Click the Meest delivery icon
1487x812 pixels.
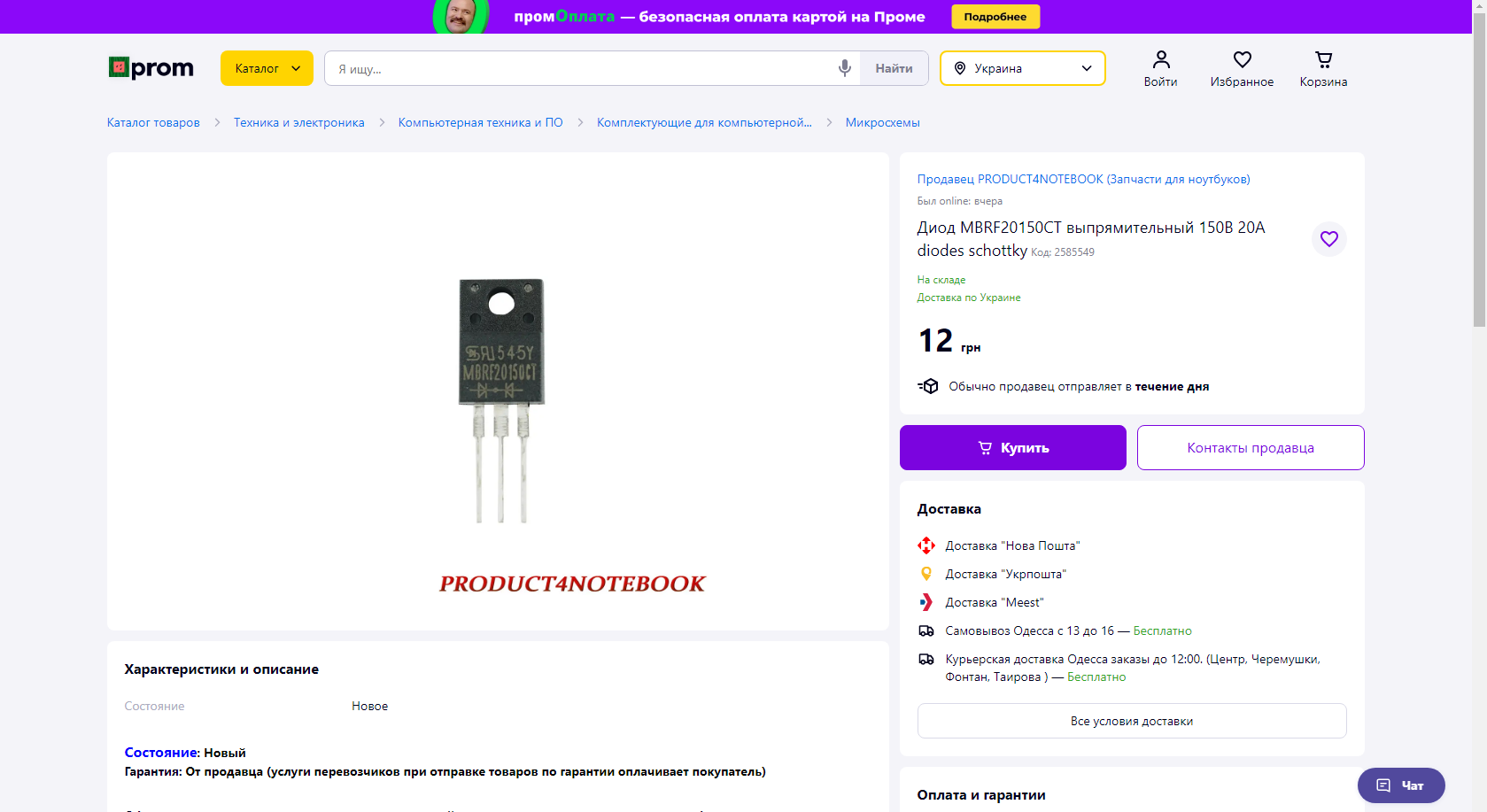pos(926,602)
